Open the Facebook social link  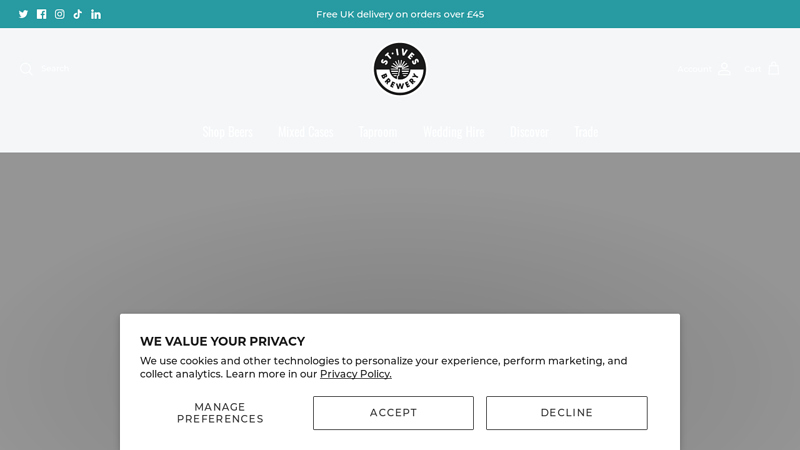(41, 14)
